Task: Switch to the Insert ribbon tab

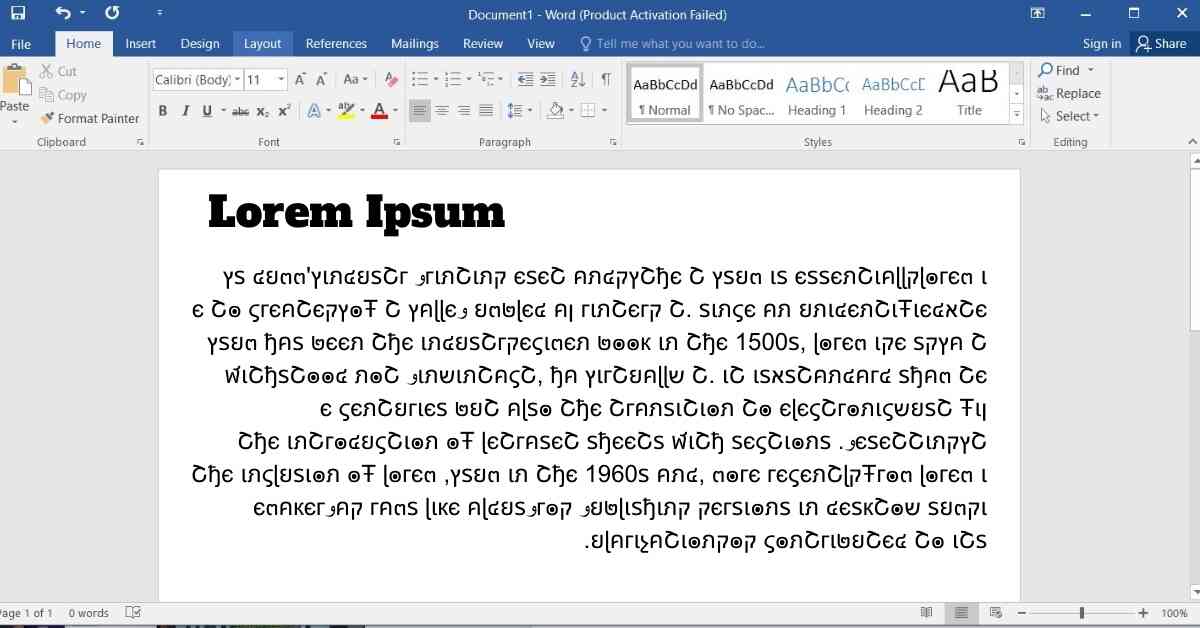Action: [x=140, y=44]
